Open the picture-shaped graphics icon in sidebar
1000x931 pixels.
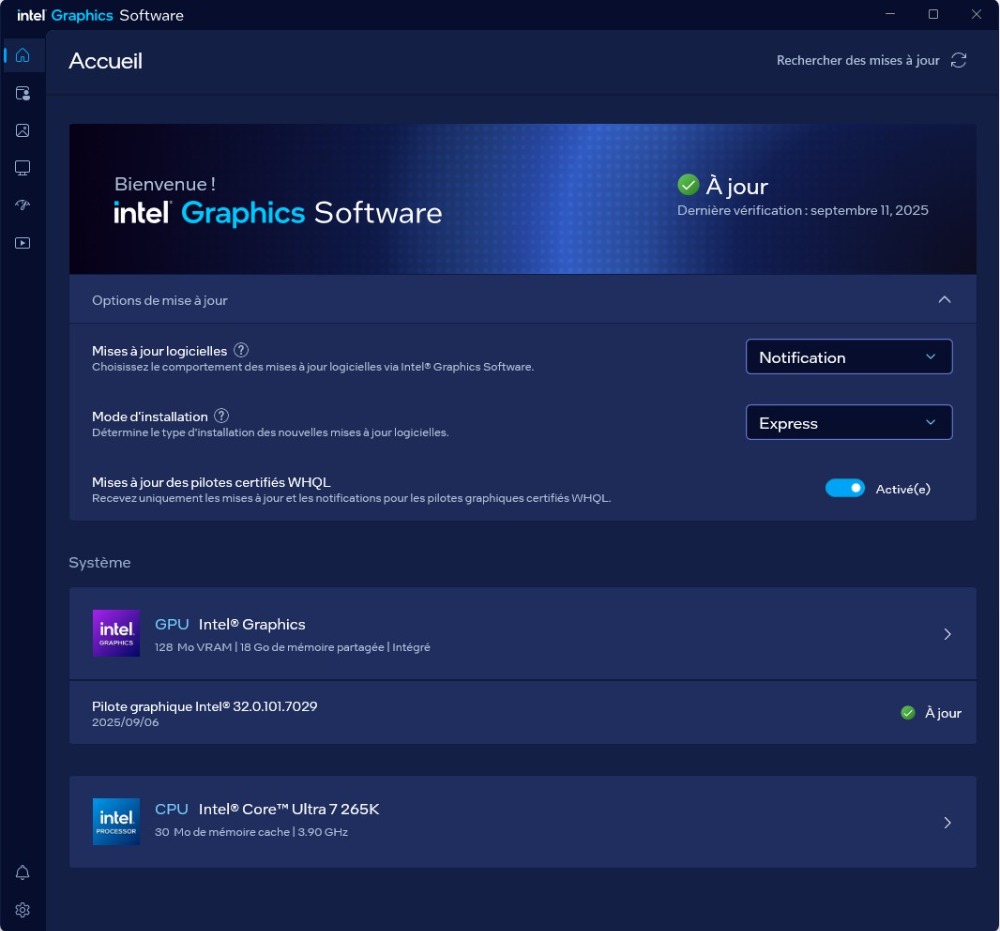pos(22,130)
